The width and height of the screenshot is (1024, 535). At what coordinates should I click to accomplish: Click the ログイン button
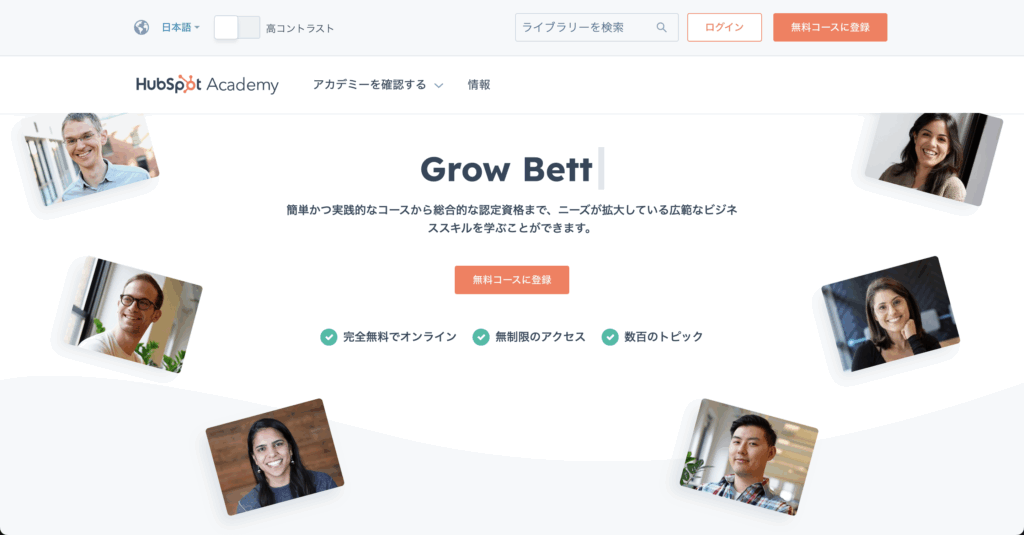[724, 27]
